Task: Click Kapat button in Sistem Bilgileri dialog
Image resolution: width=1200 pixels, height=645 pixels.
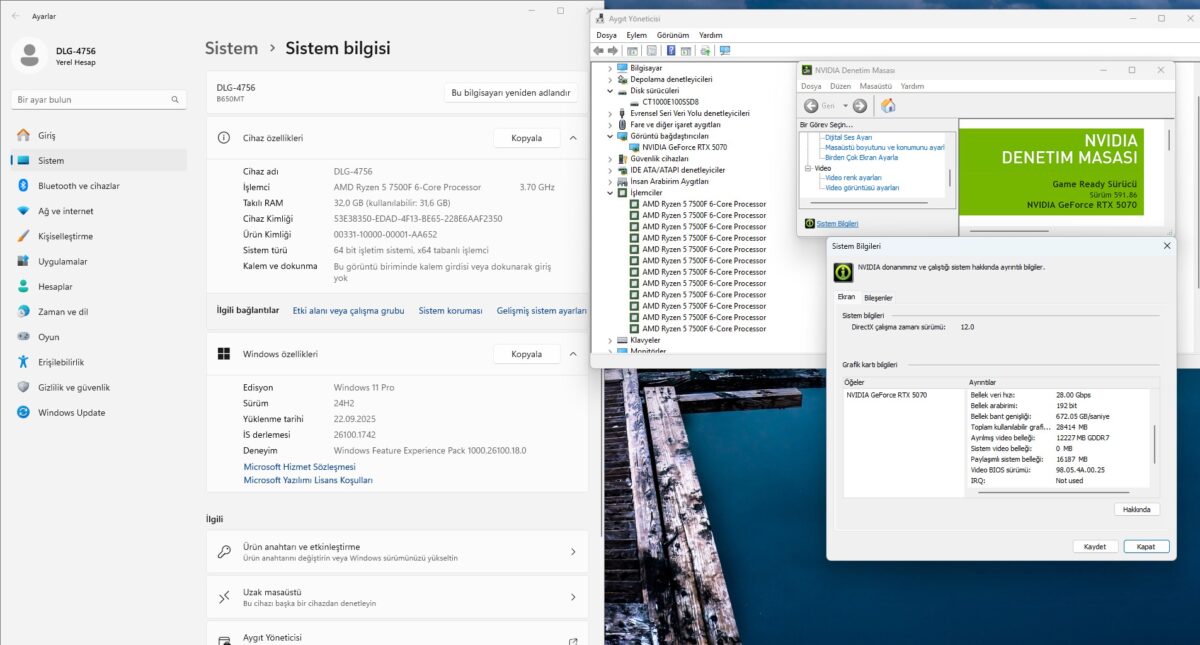Action: pos(1146,547)
